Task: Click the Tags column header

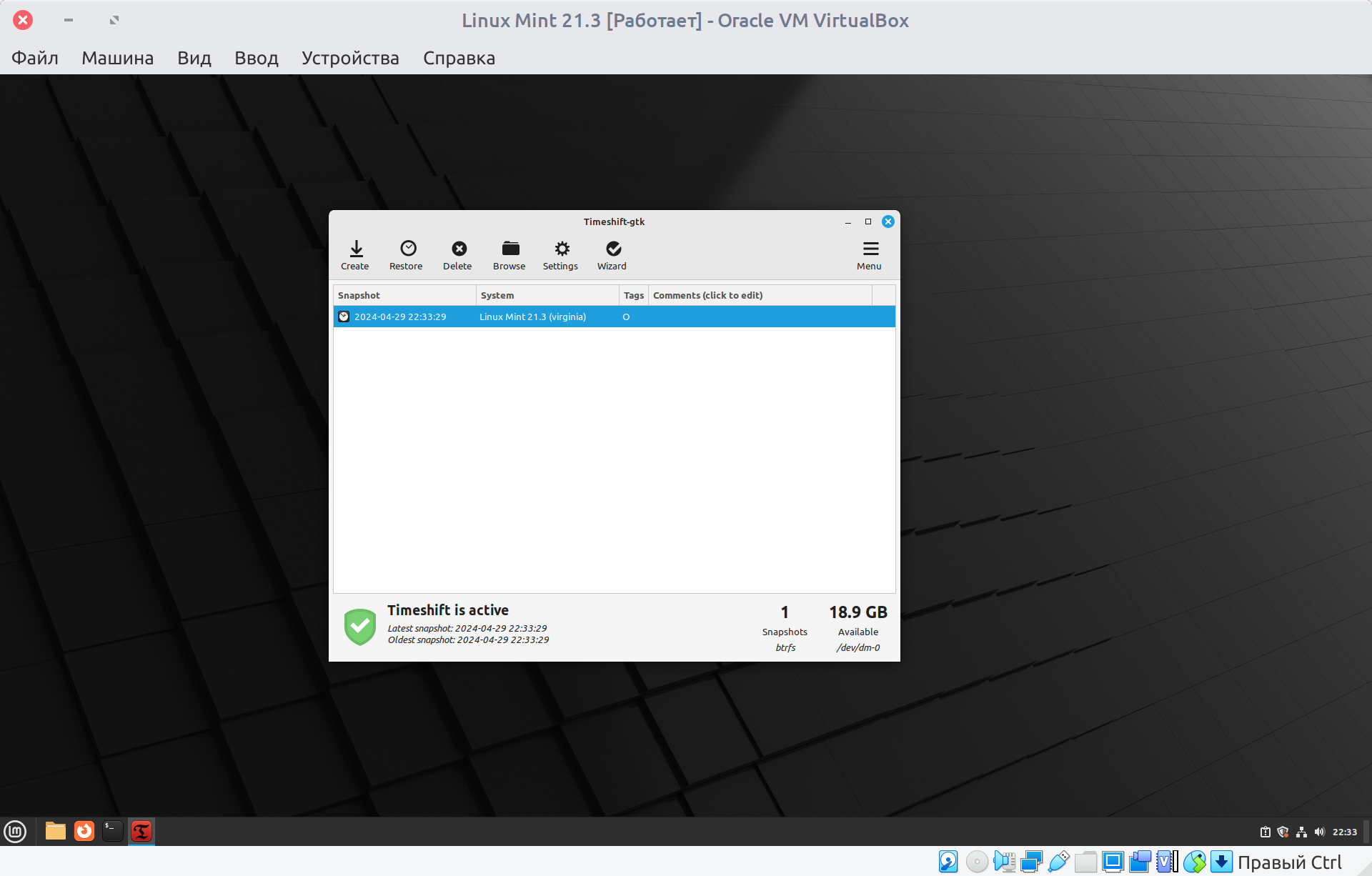Action: 633,295
